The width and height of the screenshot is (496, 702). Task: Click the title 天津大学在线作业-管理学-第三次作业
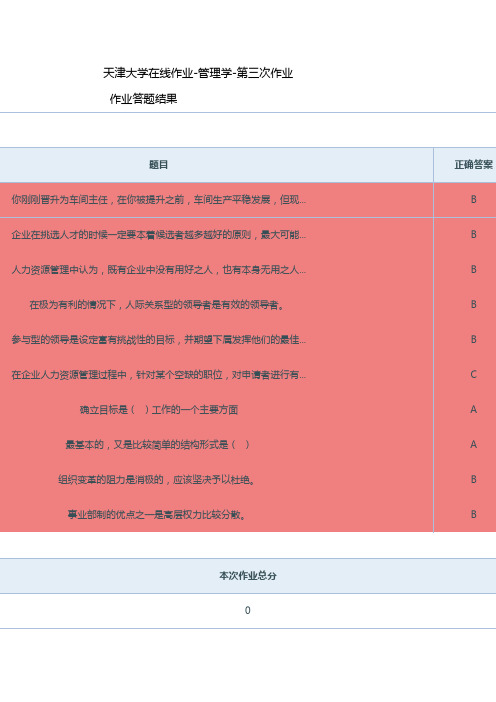tap(198, 73)
